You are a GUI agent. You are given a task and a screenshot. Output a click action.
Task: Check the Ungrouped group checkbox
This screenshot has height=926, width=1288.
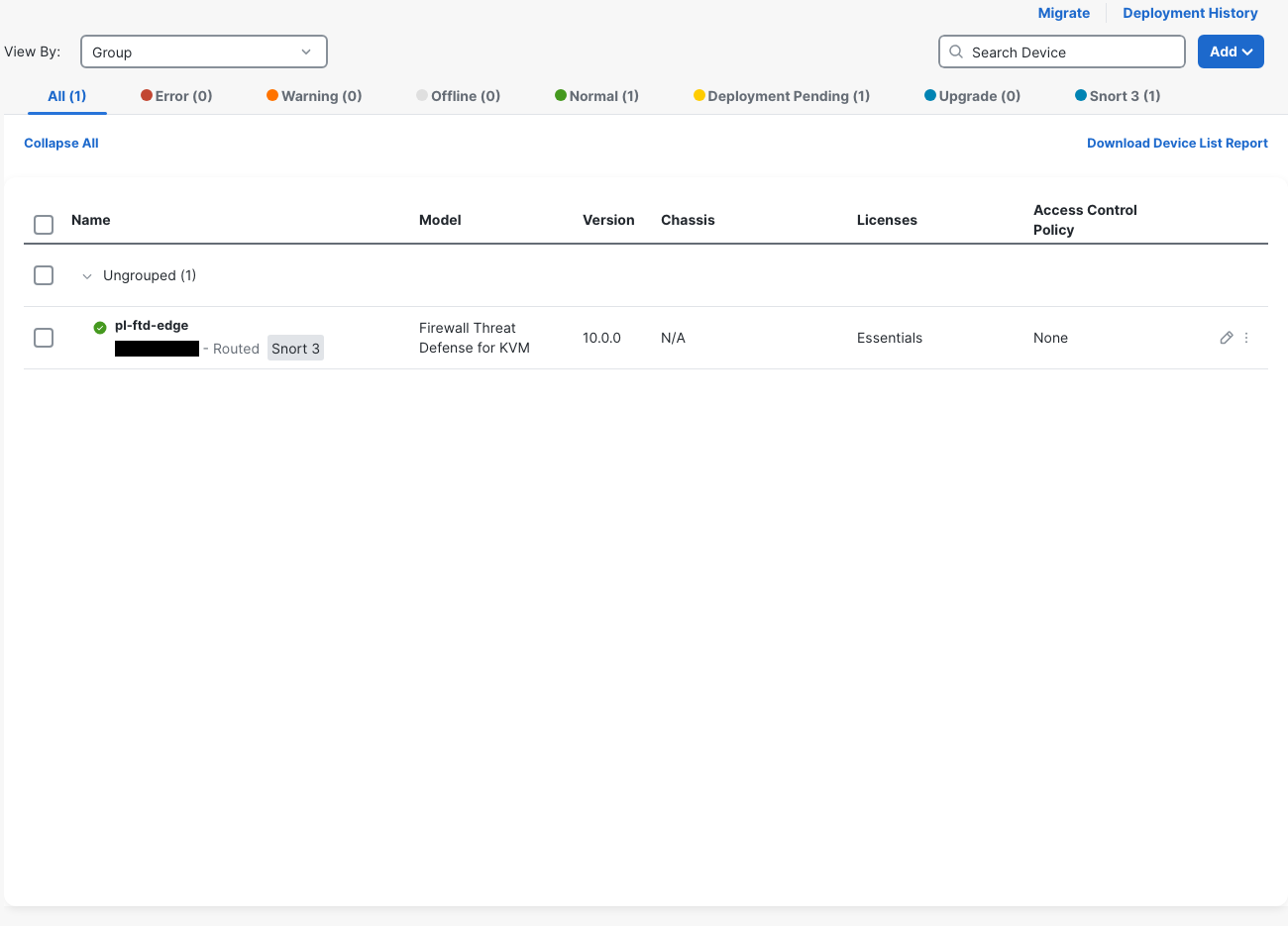(44, 275)
